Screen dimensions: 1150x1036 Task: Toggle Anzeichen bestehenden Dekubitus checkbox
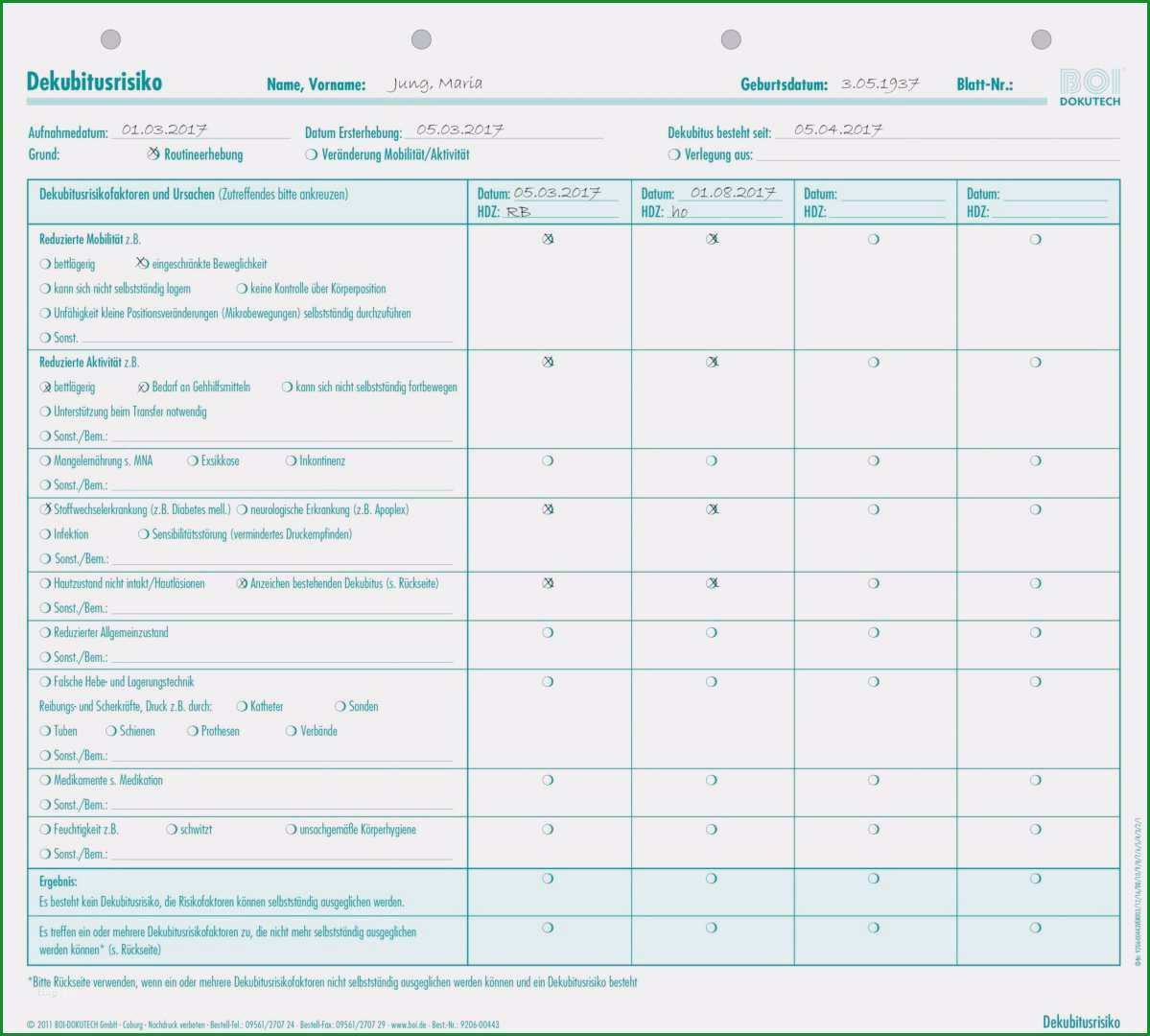pyautogui.click(x=242, y=583)
